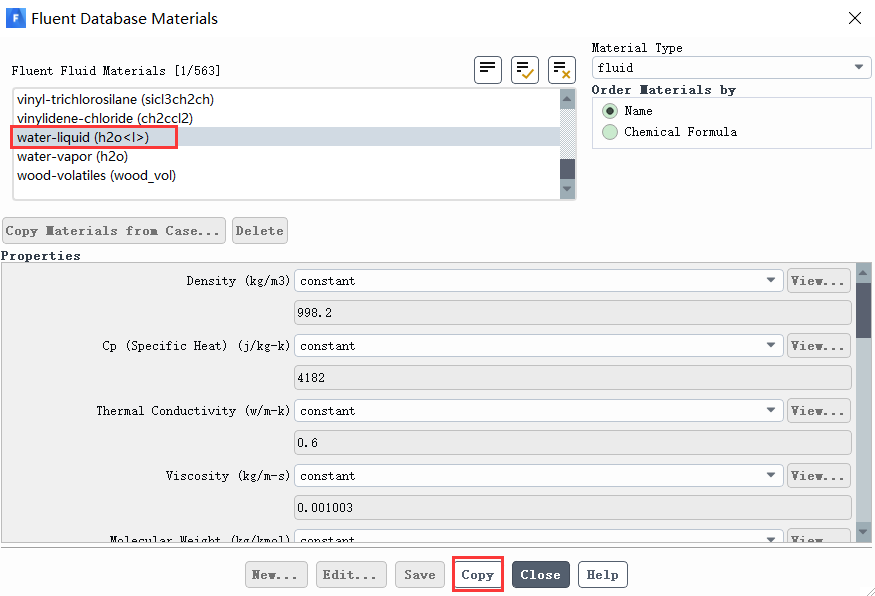Click the Fluent app logo icon
Image resolution: width=875 pixels, height=596 pixels.
(x=16, y=18)
